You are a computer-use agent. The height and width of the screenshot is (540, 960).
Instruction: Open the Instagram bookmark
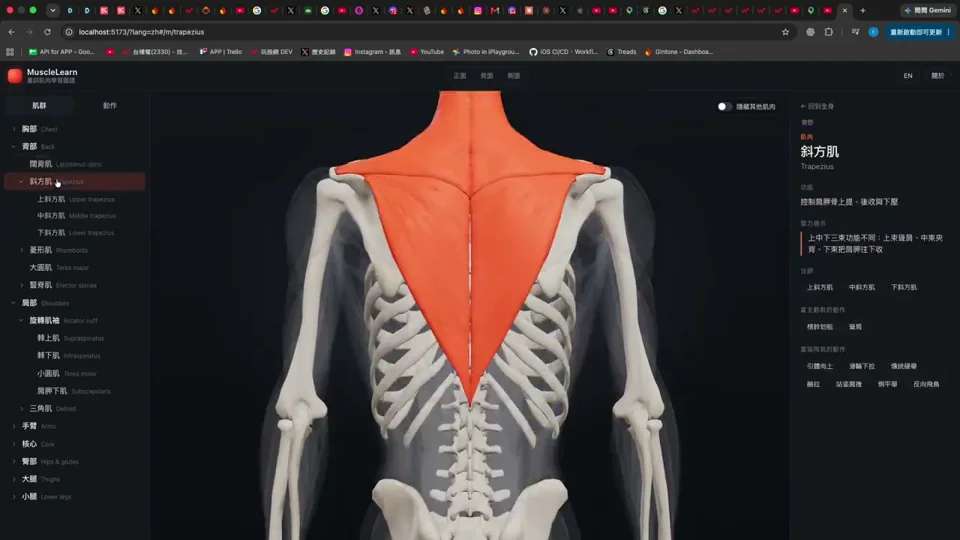click(x=372, y=52)
